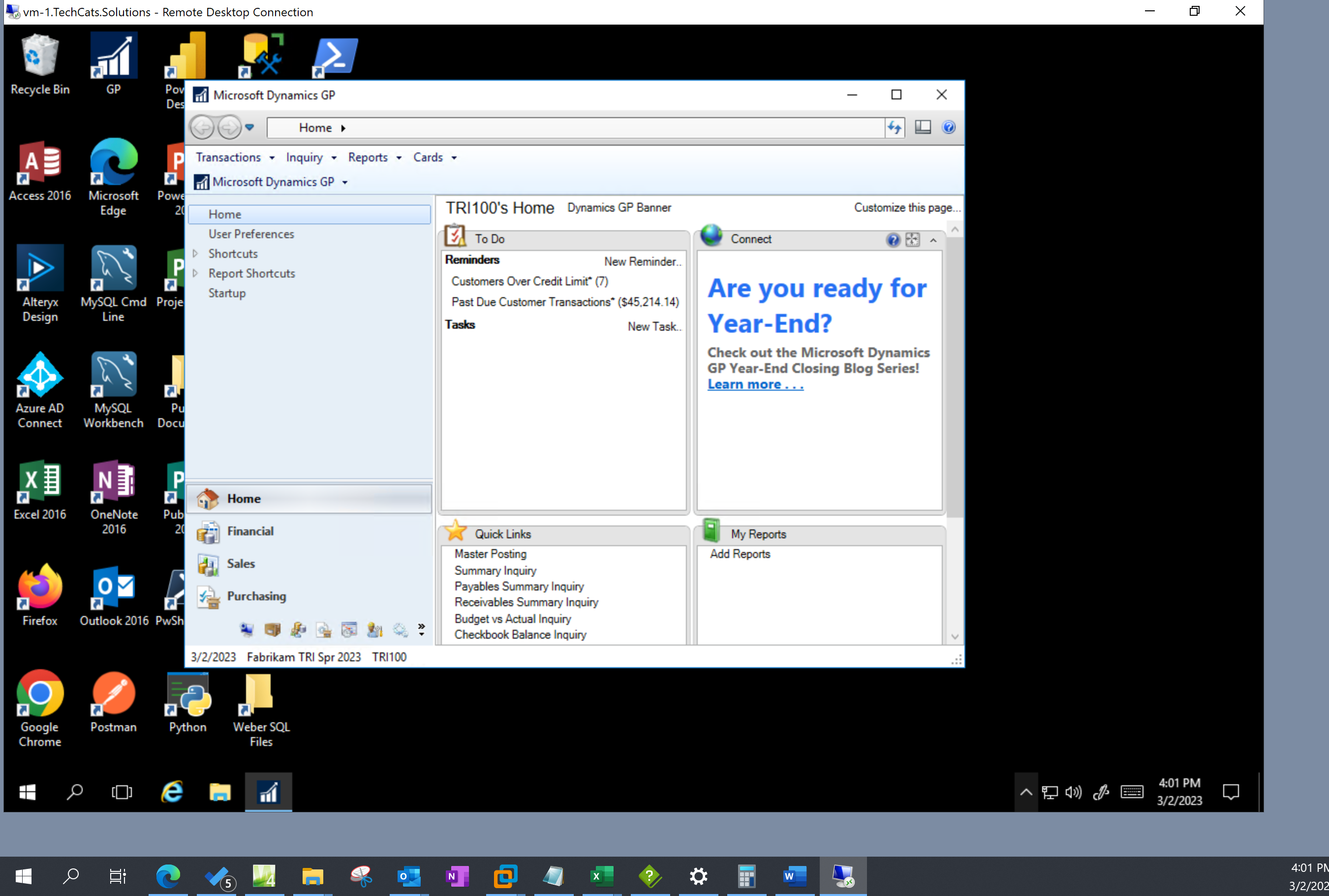This screenshot has height=896, width=1329.
Task: Open File Explorer in the remote taskbar
Action: [219, 792]
